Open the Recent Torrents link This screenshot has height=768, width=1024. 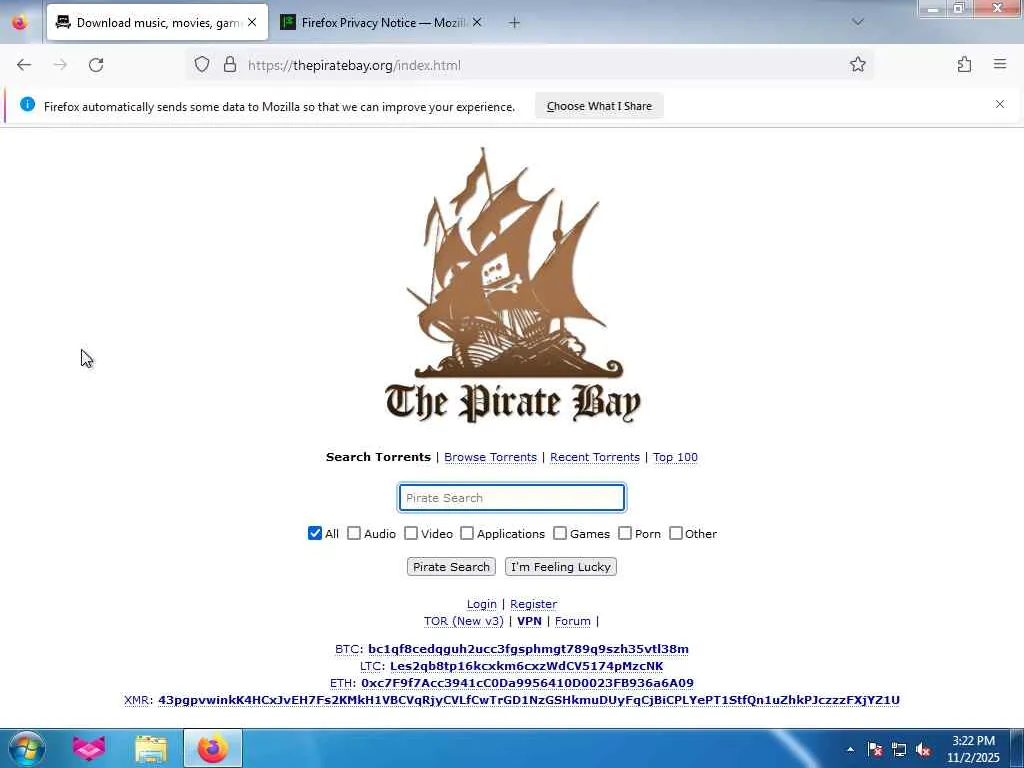click(595, 457)
